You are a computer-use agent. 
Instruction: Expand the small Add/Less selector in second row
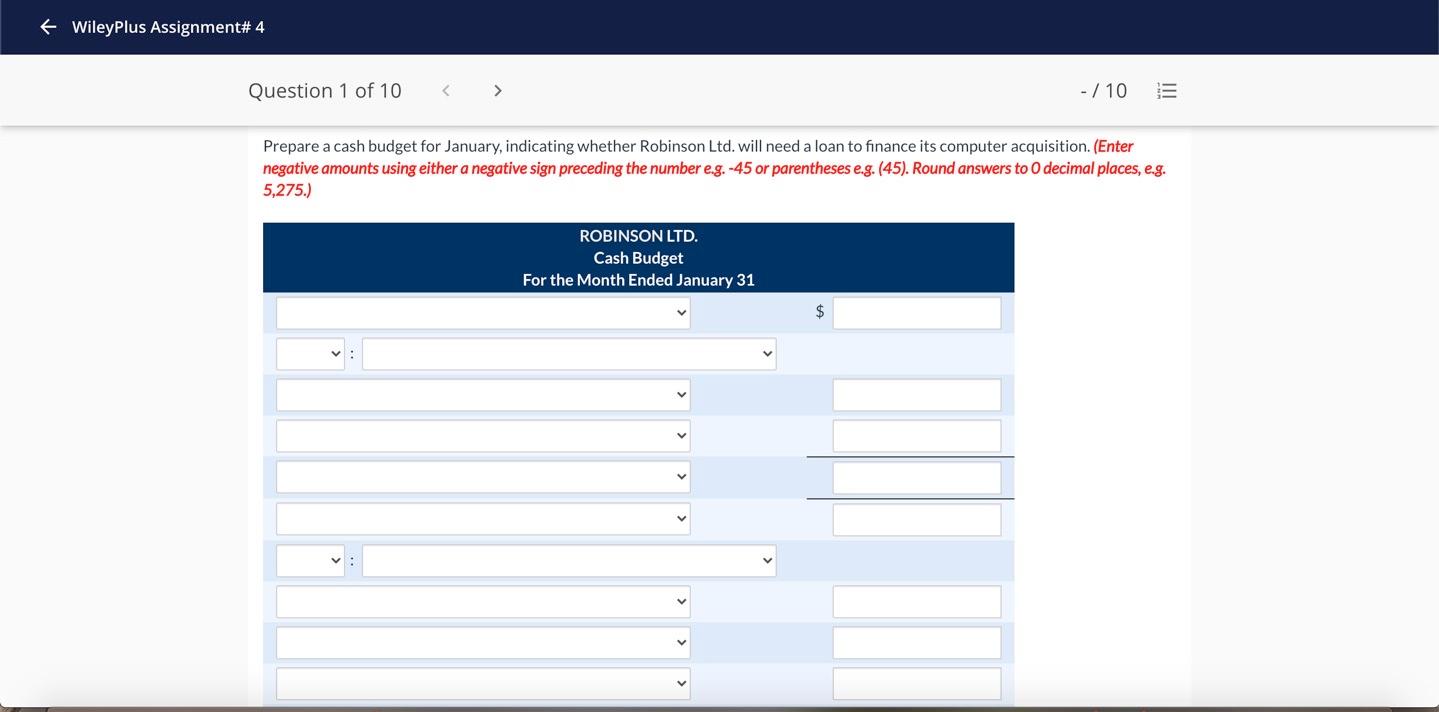coord(310,352)
